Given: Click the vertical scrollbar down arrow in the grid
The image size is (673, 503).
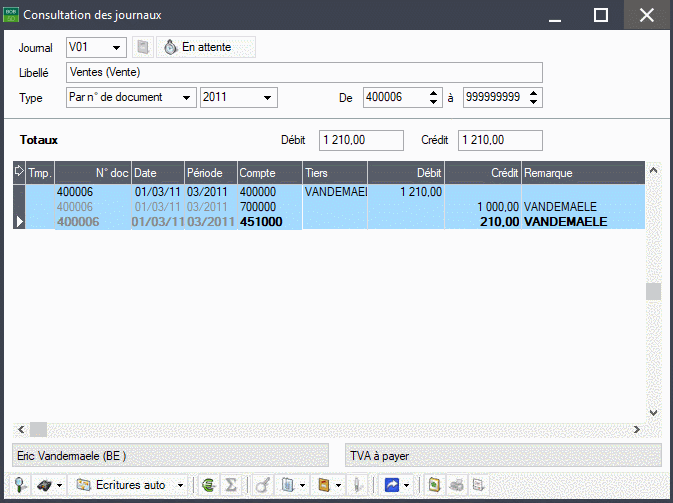Looking at the screenshot, I should [x=654, y=411].
